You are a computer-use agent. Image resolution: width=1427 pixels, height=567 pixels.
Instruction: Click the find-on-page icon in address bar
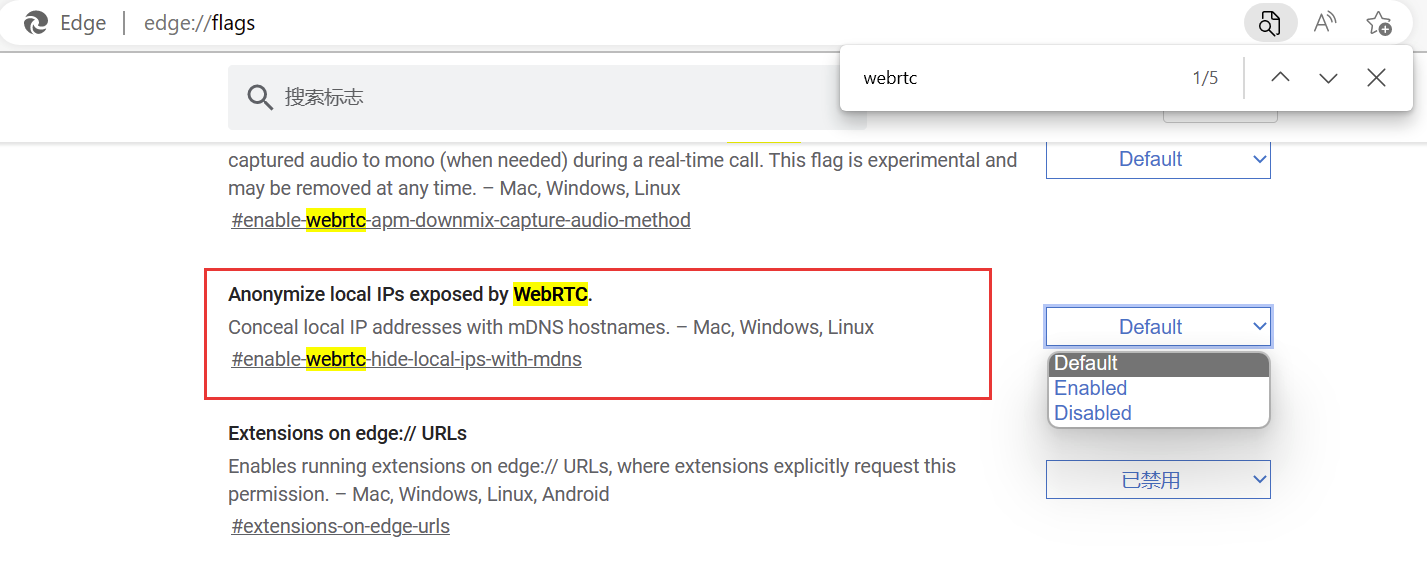[x=1270, y=23]
